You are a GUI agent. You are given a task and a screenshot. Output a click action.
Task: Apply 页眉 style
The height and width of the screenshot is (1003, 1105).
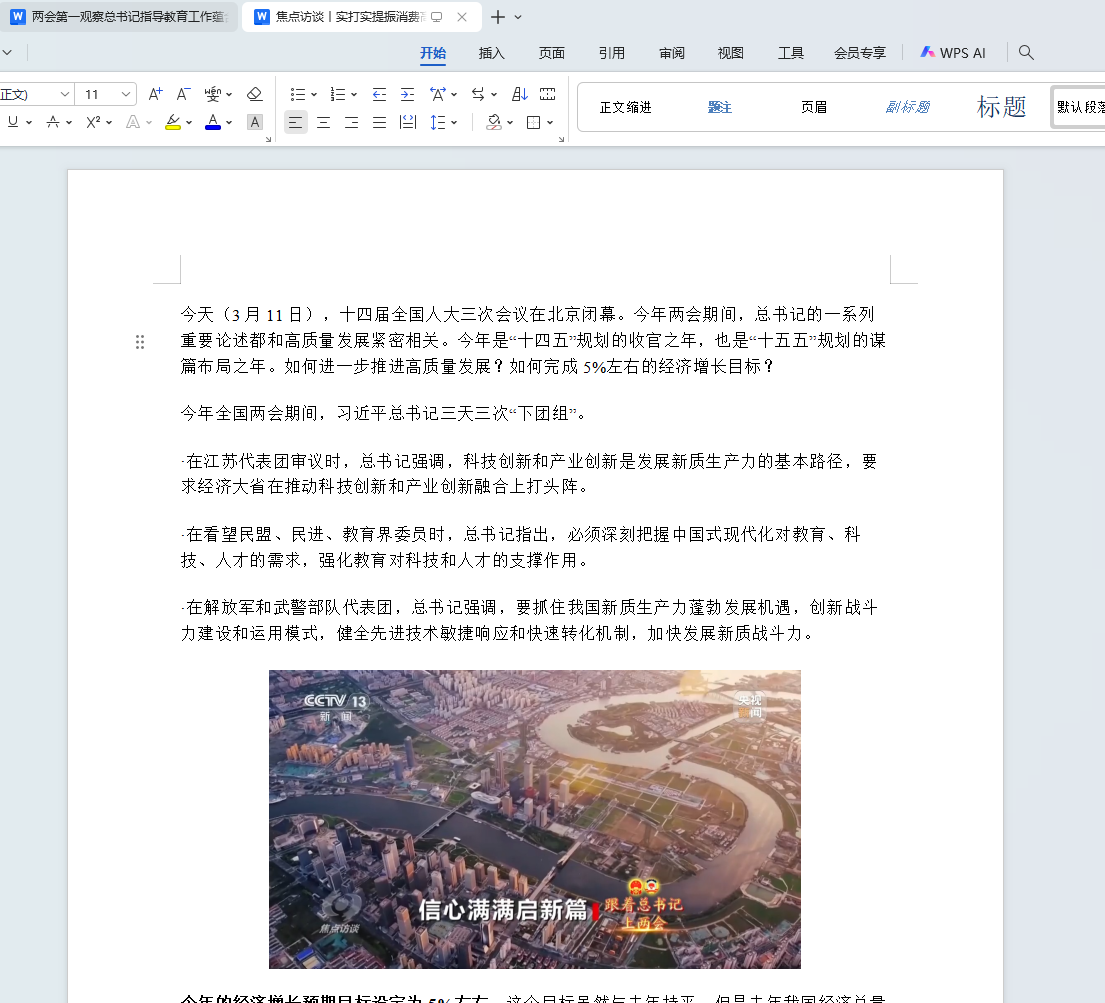coord(814,107)
